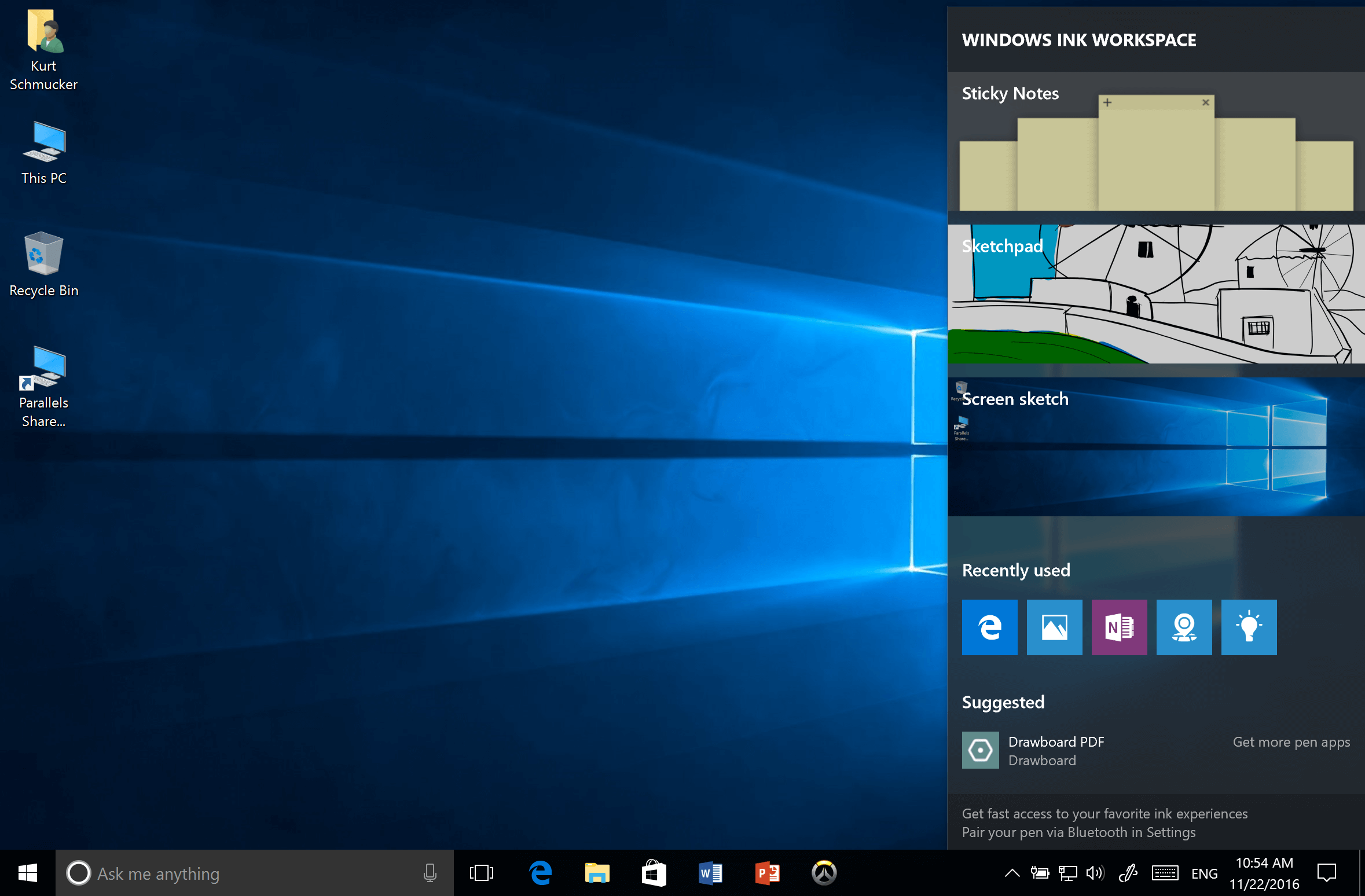Screen dimensions: 1365x896
Task: Open PowerPoint in the taskbar
Action: click(767, 873)
